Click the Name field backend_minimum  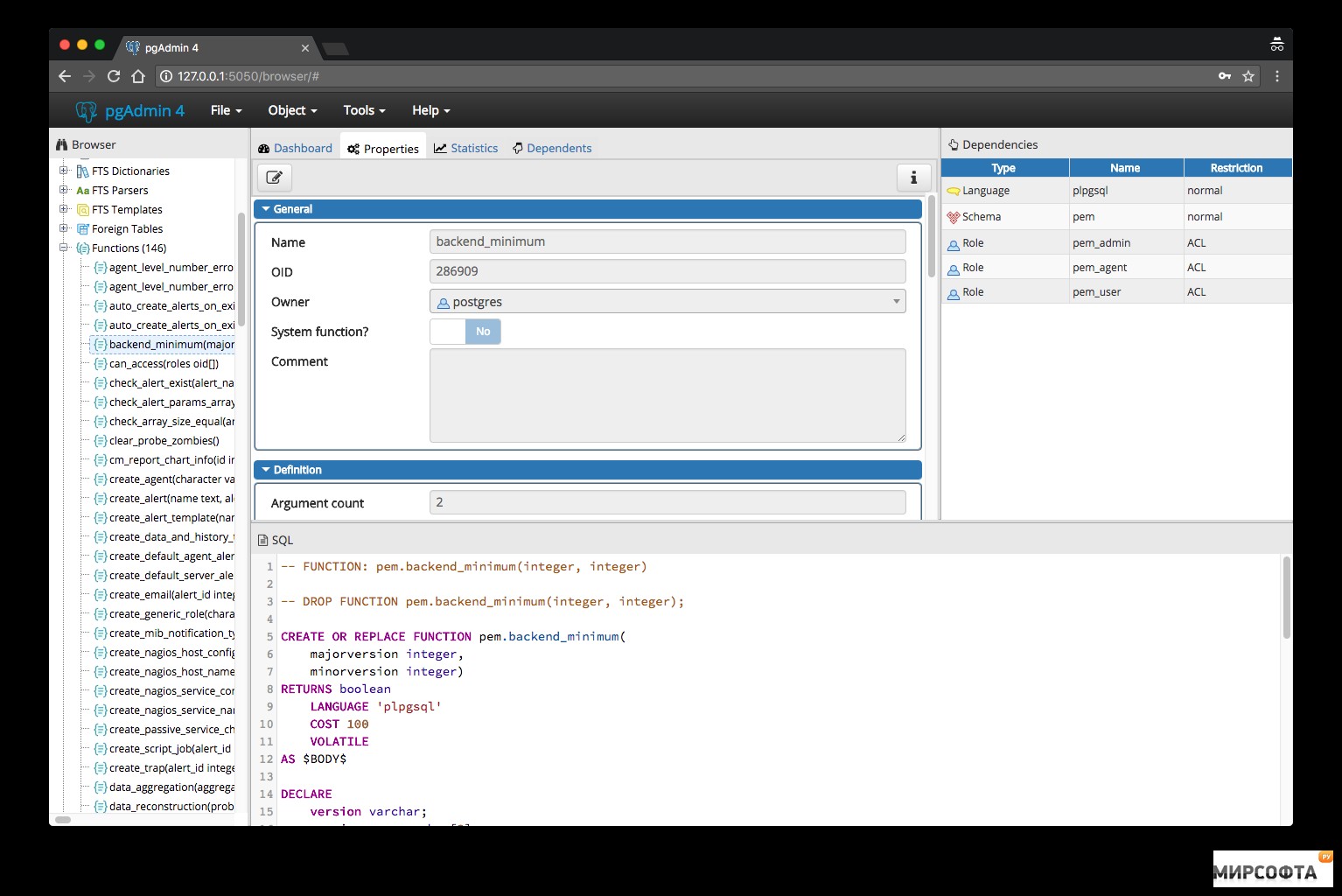coord(668,241)
